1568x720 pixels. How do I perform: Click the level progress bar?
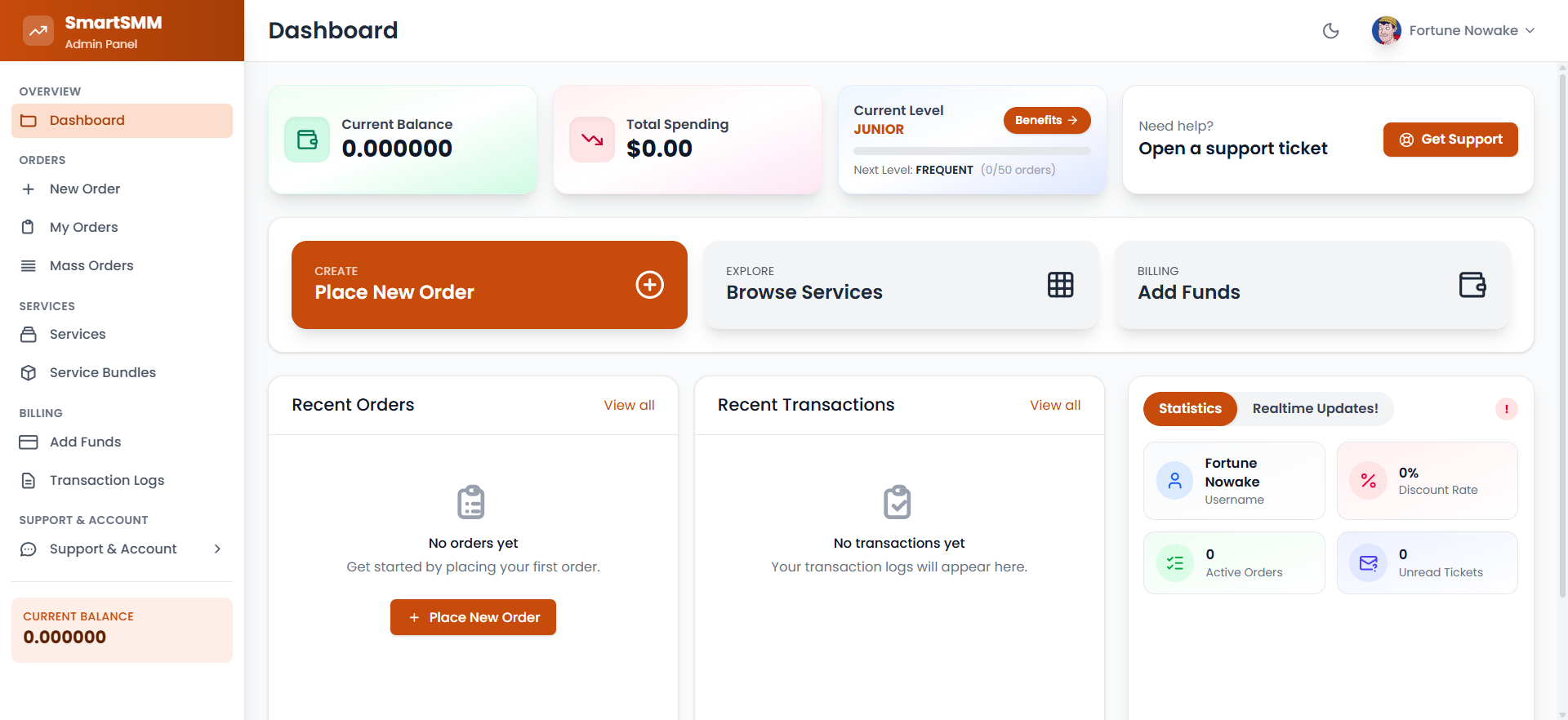coord(972,151)
